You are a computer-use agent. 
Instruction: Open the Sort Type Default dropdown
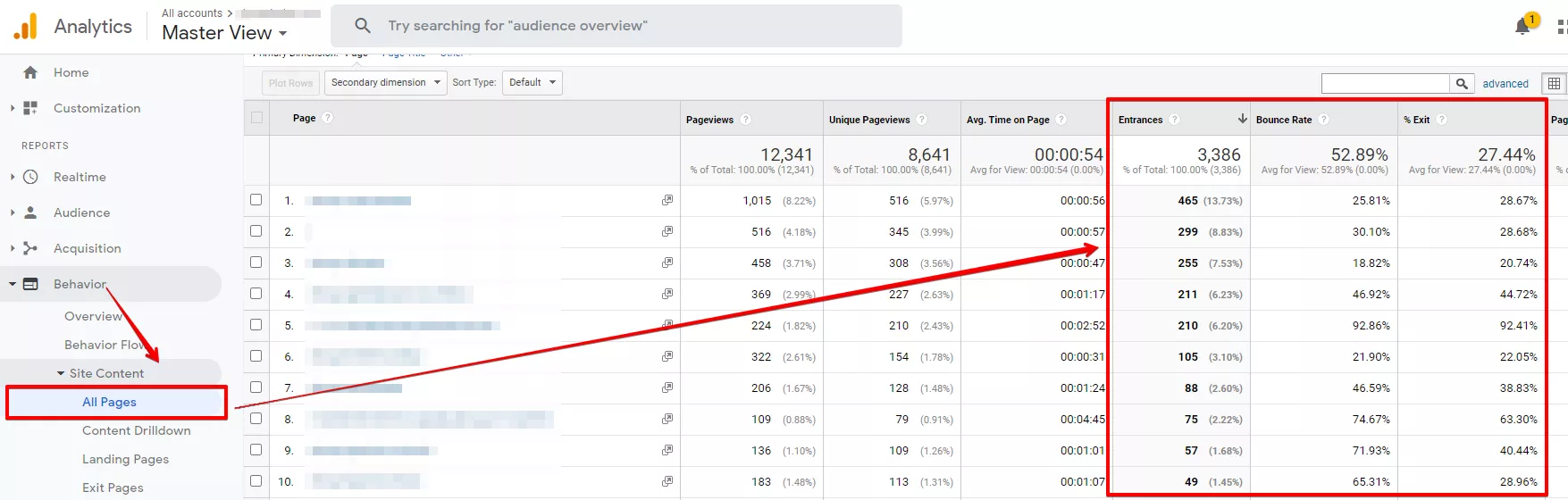click(532, 83)
